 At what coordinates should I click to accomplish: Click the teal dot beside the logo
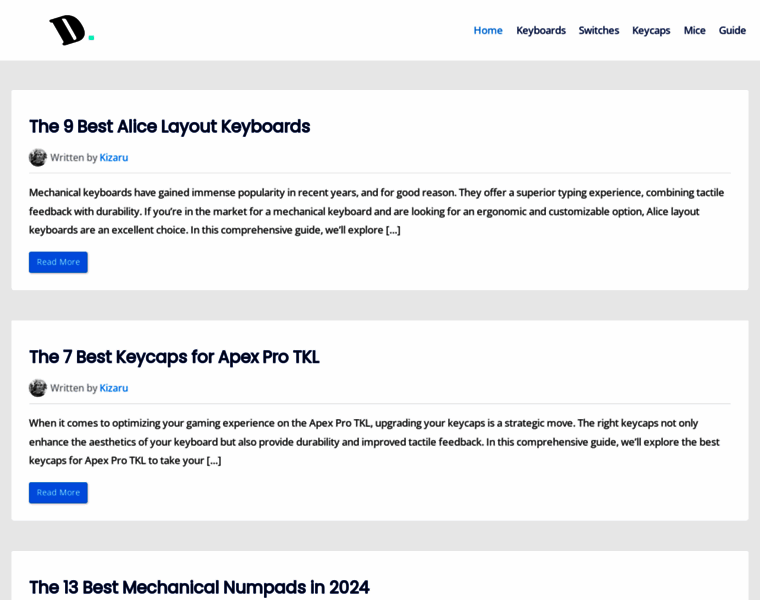[91, 38]
